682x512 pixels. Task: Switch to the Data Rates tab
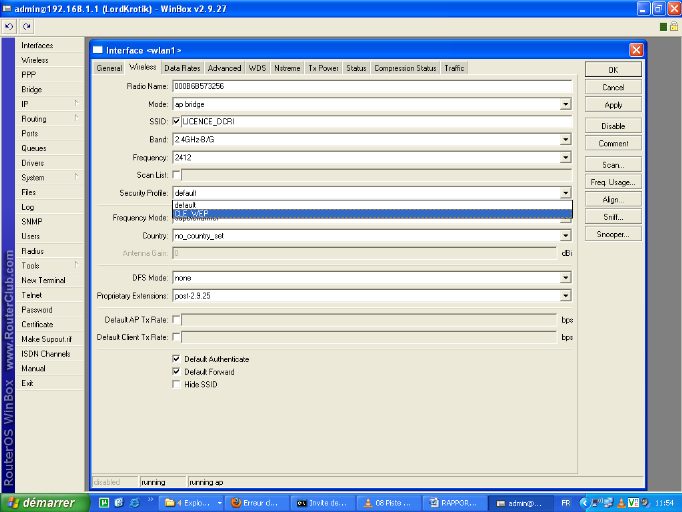coord(182,68)
